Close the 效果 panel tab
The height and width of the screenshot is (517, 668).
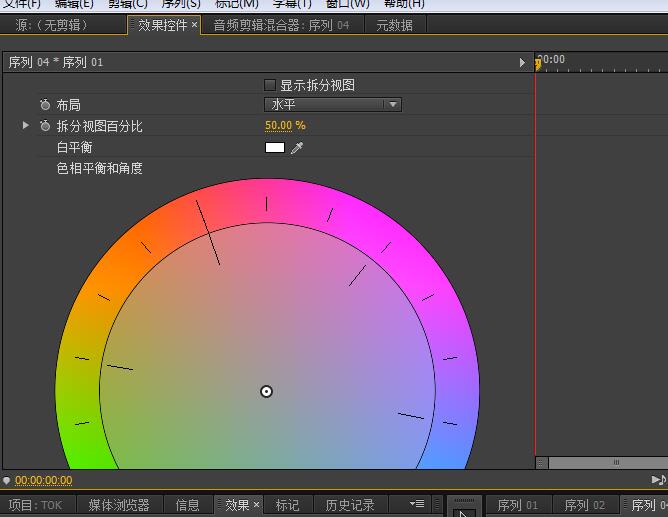[x=256, y=505]
